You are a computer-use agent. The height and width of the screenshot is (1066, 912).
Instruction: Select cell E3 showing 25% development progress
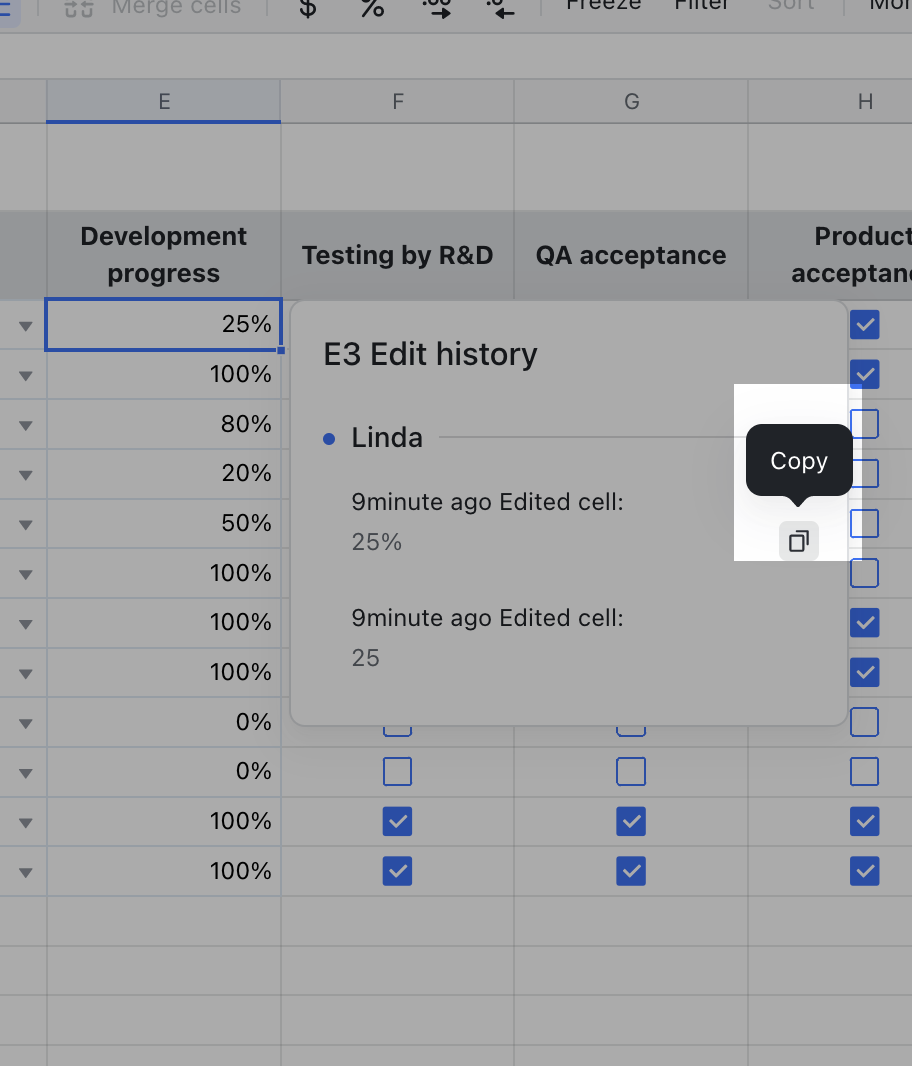coord(163,324)
